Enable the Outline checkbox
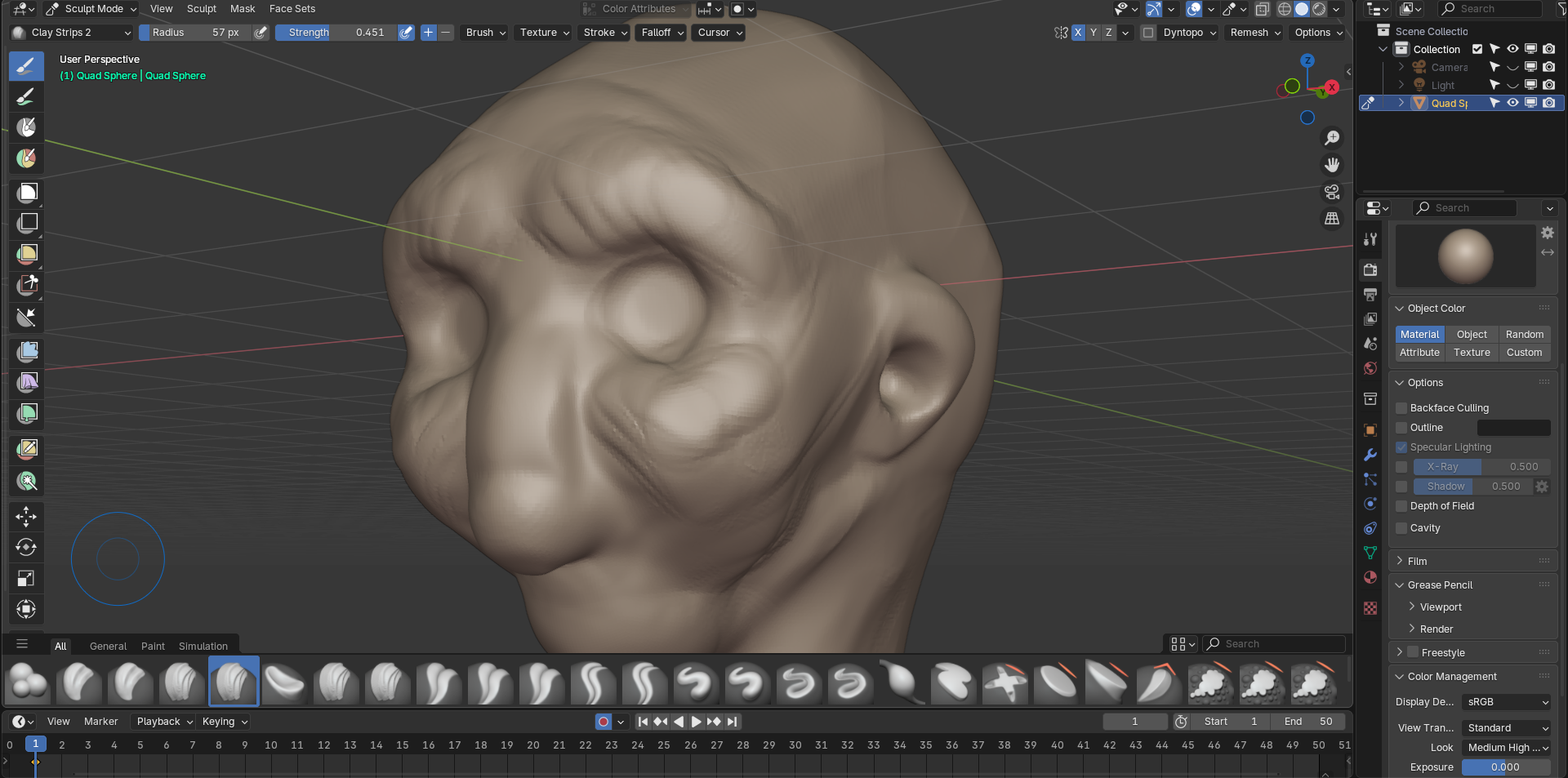Viewport: 1568px width, 778px height. (x=1401, y=428)
